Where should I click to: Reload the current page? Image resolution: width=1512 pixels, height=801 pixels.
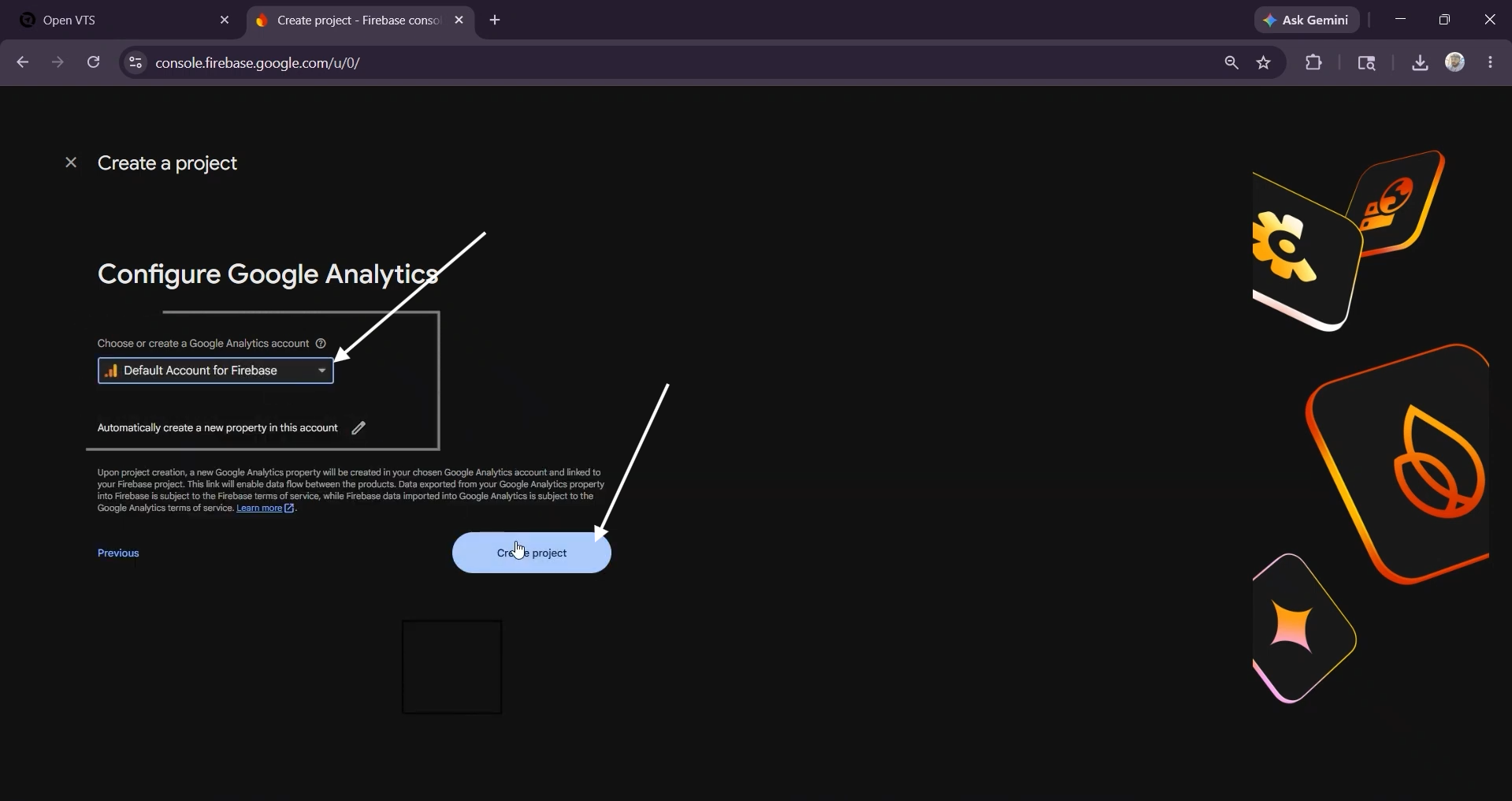[94, 63]
